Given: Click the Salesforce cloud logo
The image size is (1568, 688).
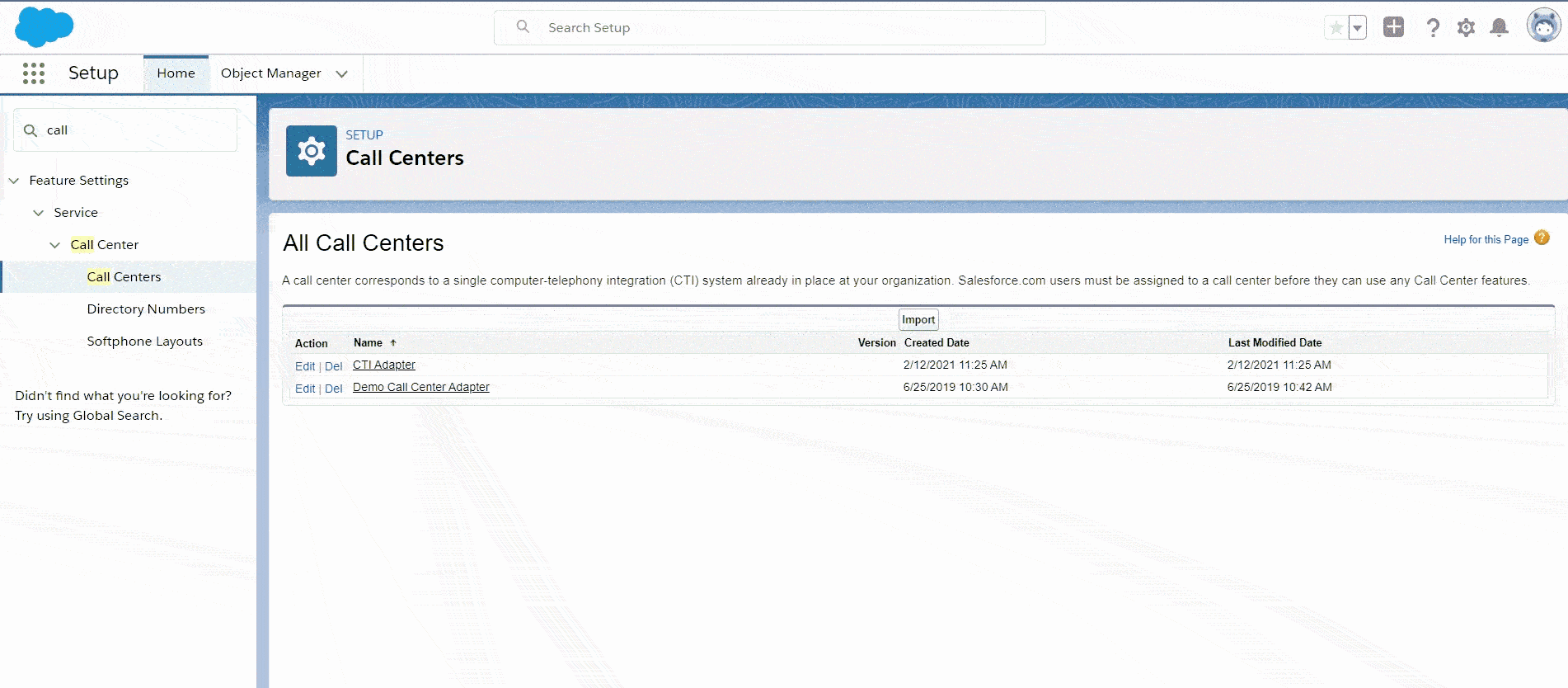Looking at the screenshot, I should (45, 26).
